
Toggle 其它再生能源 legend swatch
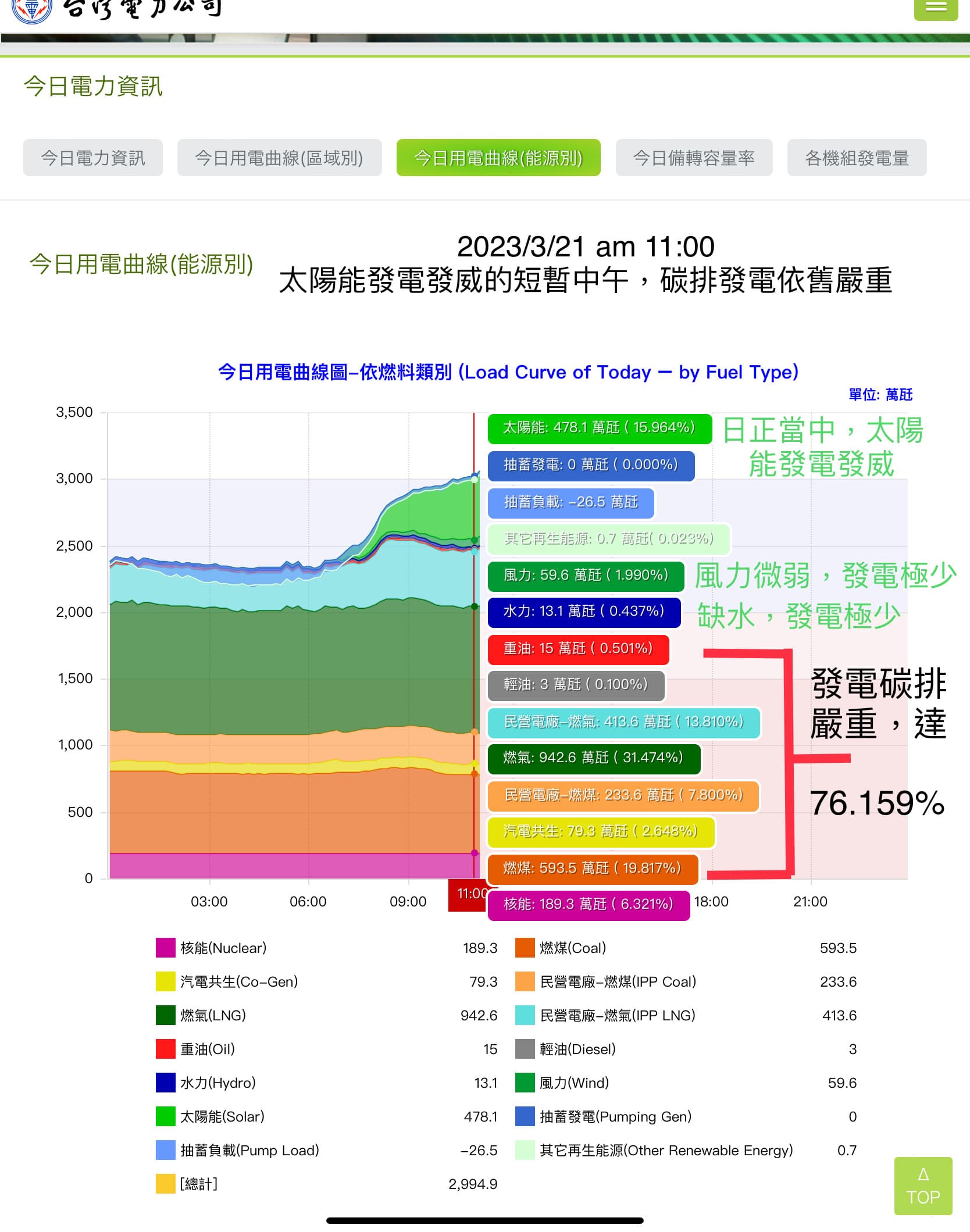point(525,1150)
